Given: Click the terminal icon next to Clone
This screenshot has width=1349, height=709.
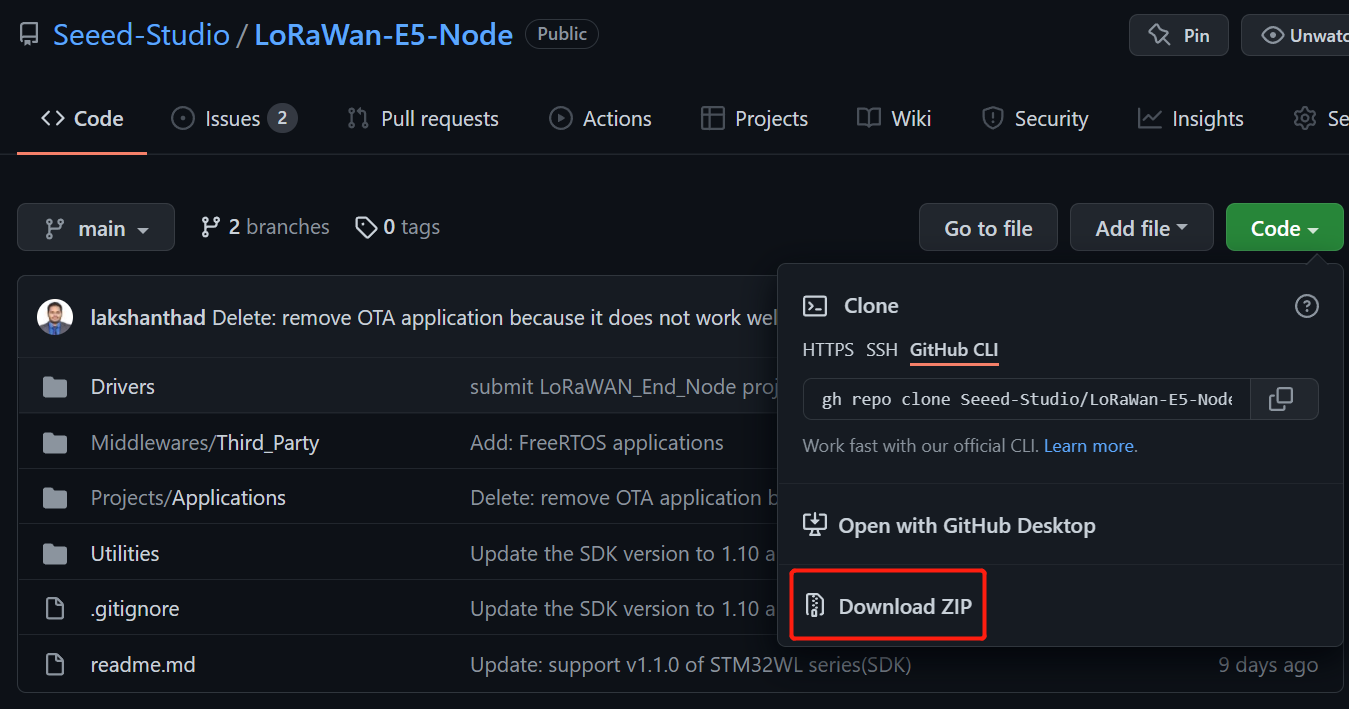Looking at the screenshot, I should tap(816, 306).
